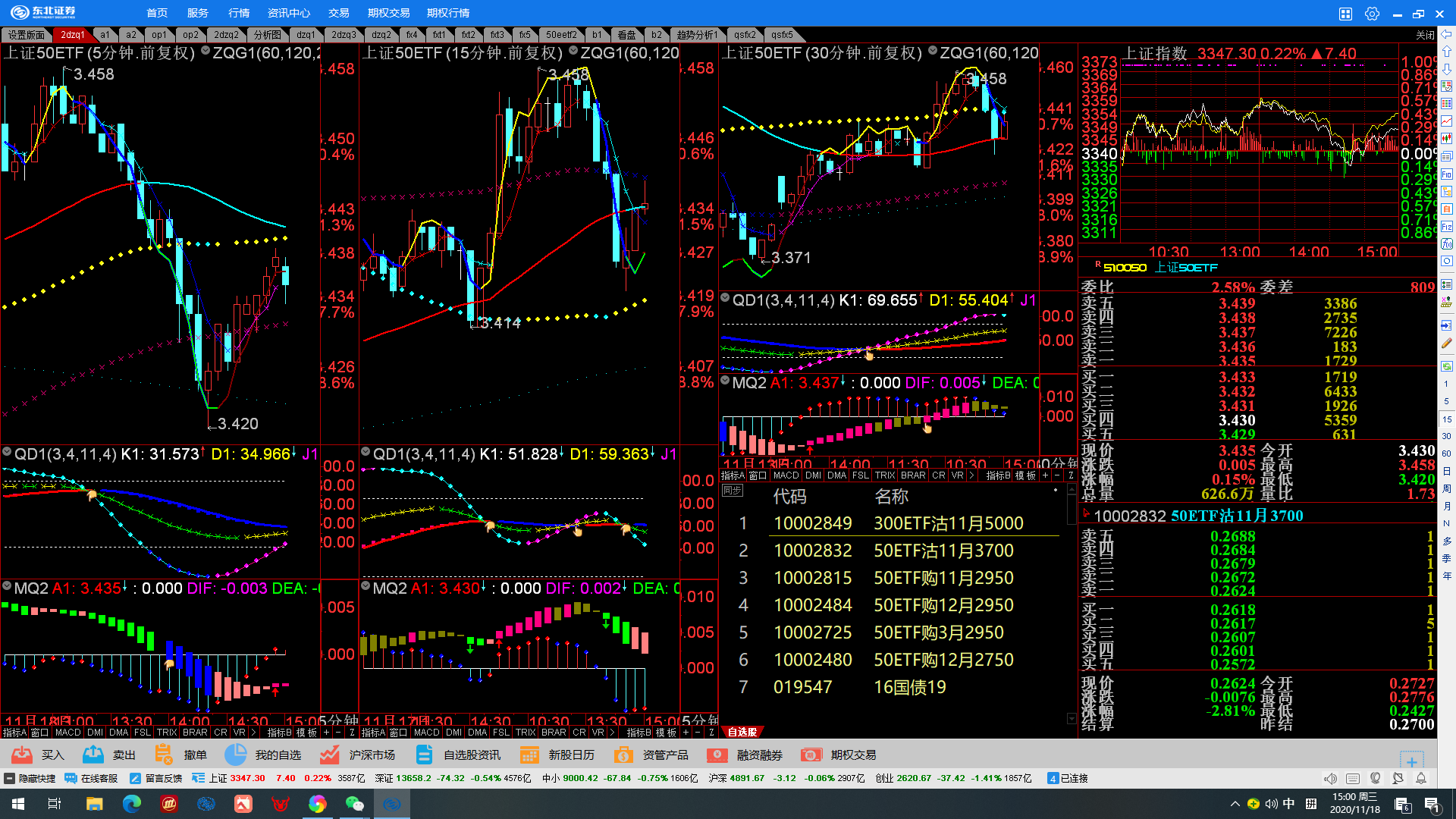This screenshot has width=1456, height=819.
Task: Toggle QD1 indicator circle in 30分钟 chart
Action: pyautogui.click(x=725, y=299)
